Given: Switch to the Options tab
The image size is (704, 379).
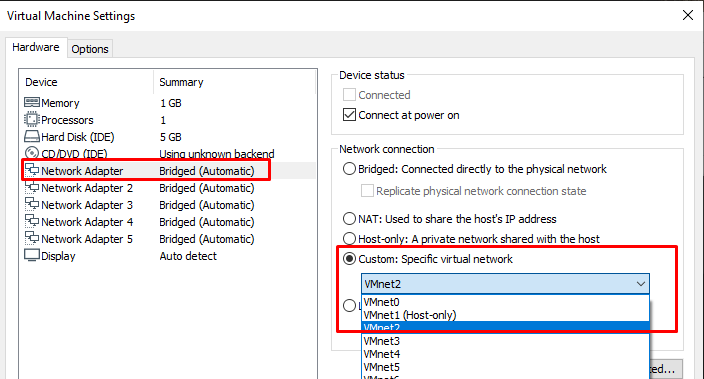Looking at the screenshot, I should pos(90,49).
